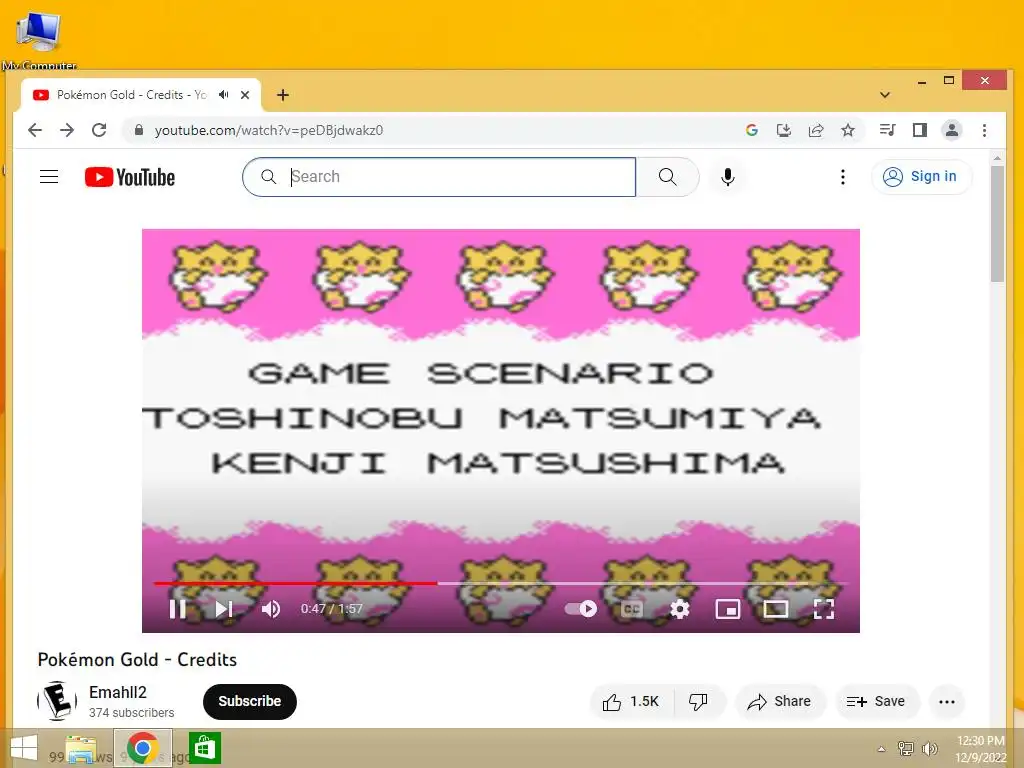Expand the tab search chevron
The height and width of the screenshot is (768, 1024).
(885, 95)
